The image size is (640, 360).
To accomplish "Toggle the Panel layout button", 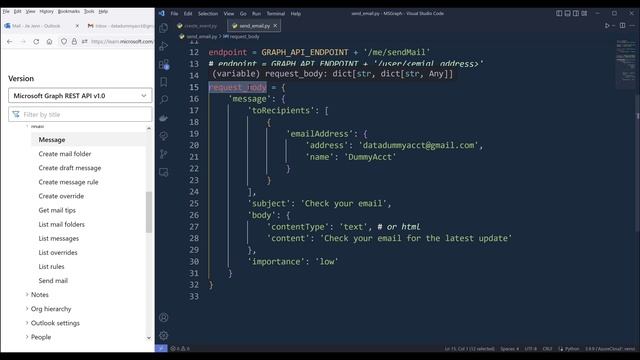I will [567, 13].
